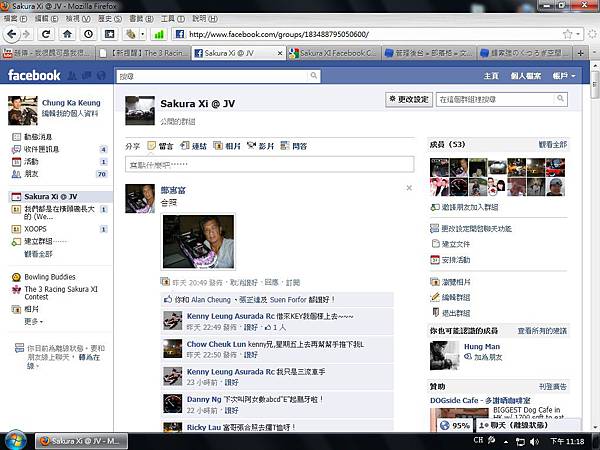Viewport: 600px width, 450px height.
Task: Open the browser home page icon
Action: [67, 34]
